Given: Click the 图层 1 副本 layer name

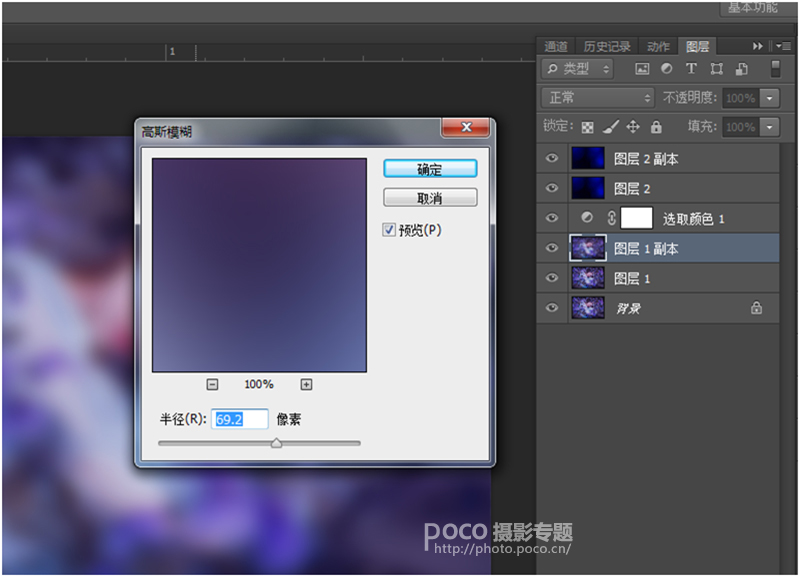Looking at the screenshot, I should click(x=646, y=249).
